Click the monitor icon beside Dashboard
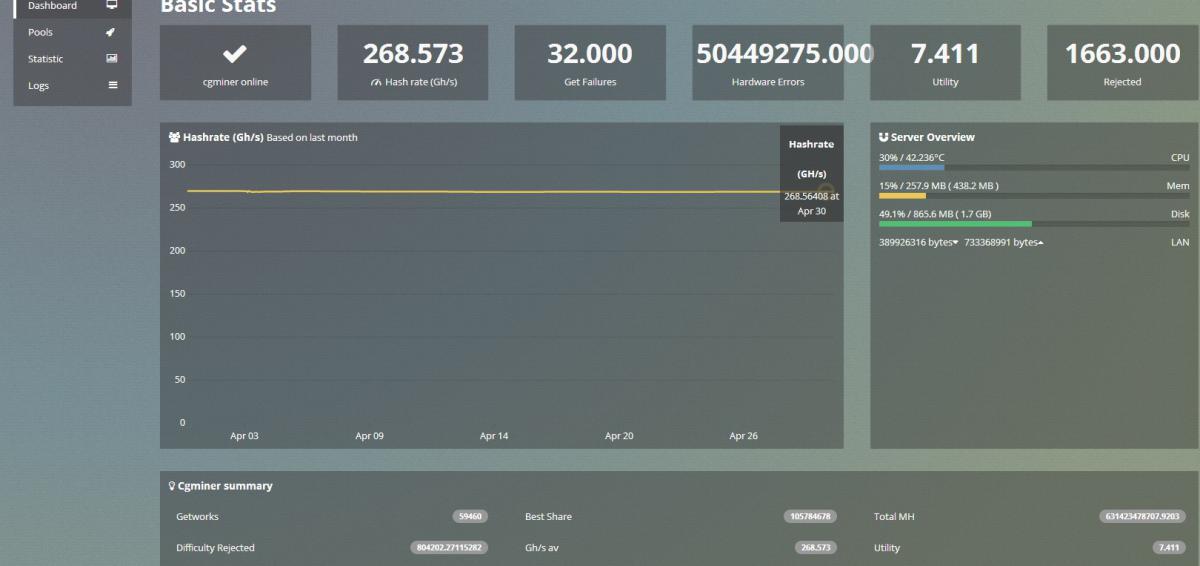The image size is (1200, 566). point(112,6)
